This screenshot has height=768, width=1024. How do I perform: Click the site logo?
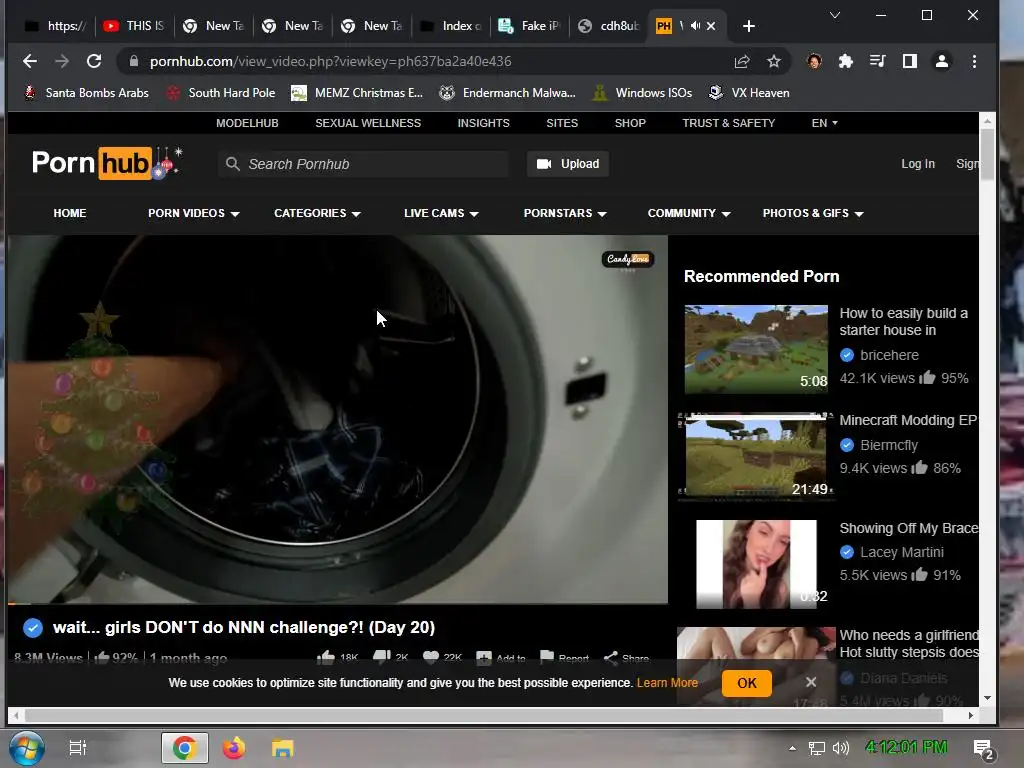pyautogui.click(x=106, y=163)
